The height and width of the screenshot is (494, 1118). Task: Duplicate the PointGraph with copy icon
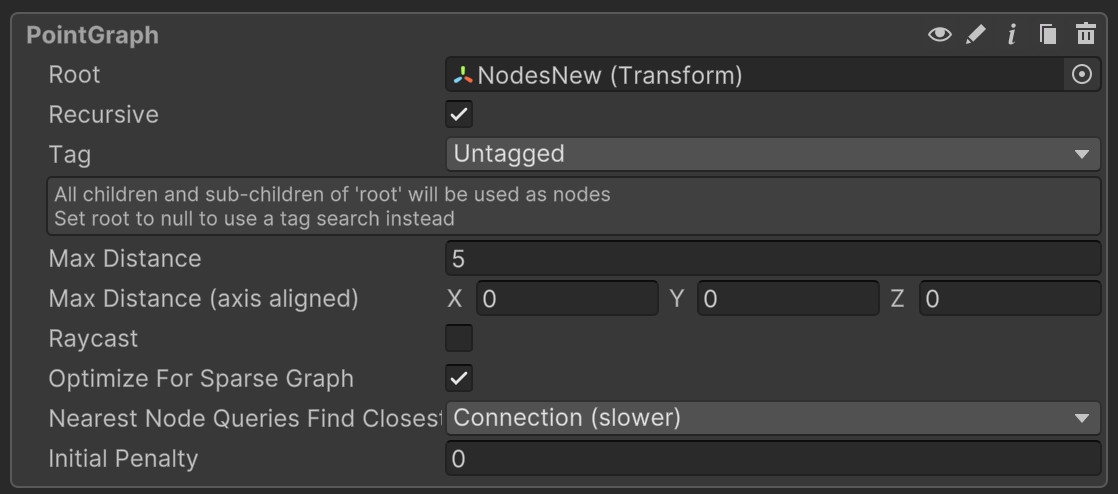click(1048, 35)
